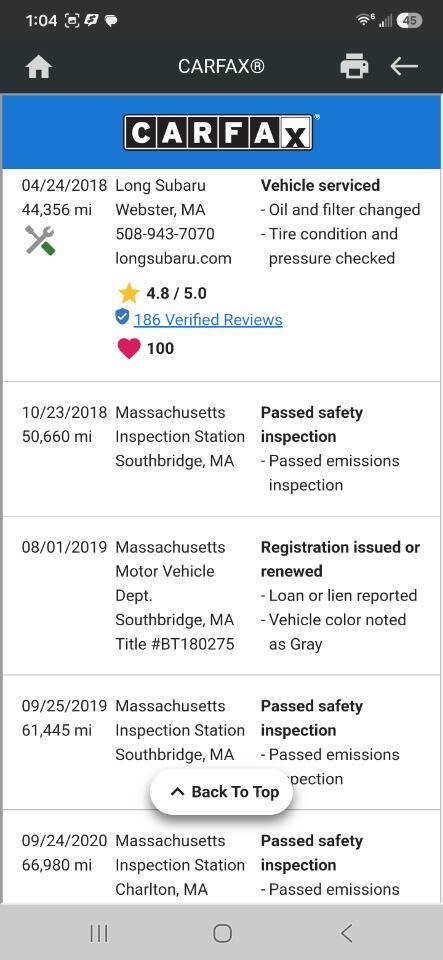The height and width of the screenshot is (960, 443).
Task: Select the Registration issued or renewed entry
Action: coord(222,596)
